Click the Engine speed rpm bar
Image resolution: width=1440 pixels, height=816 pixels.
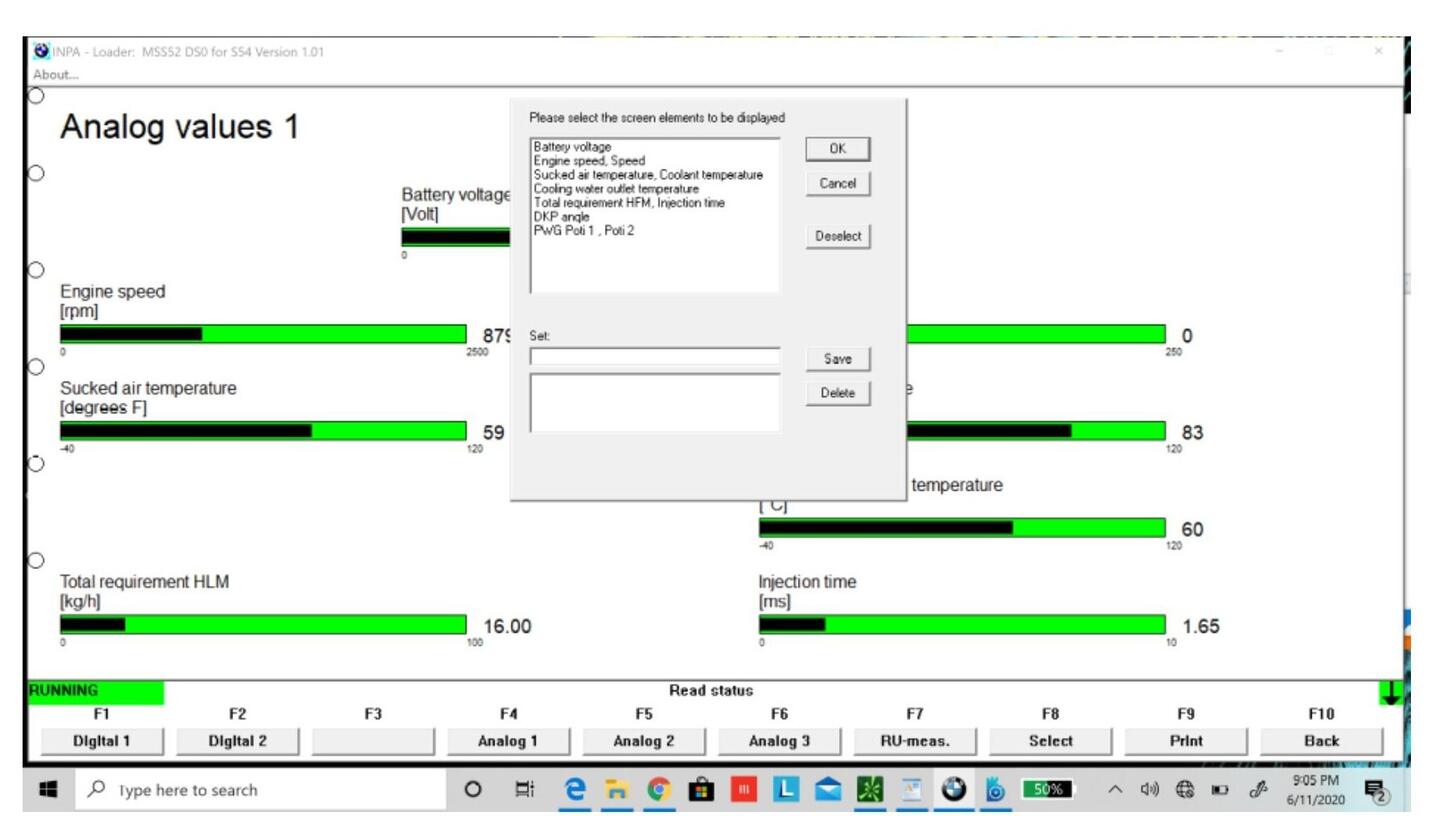pos(262,334)
